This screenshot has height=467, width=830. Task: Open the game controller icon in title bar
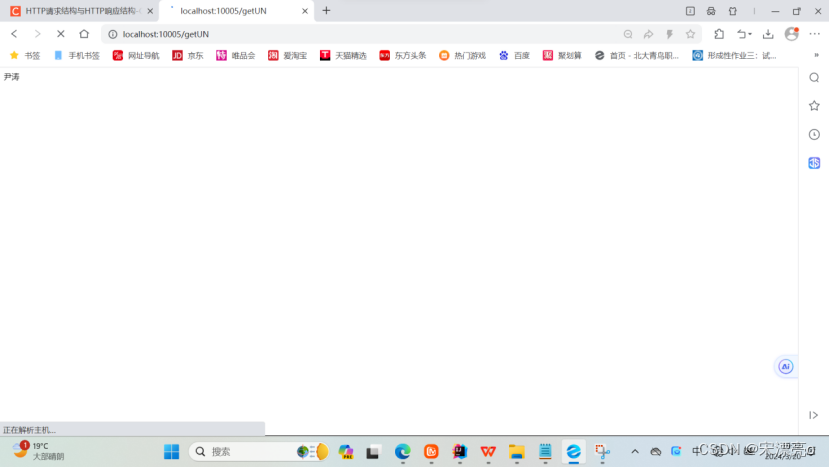tap(711, 11)
